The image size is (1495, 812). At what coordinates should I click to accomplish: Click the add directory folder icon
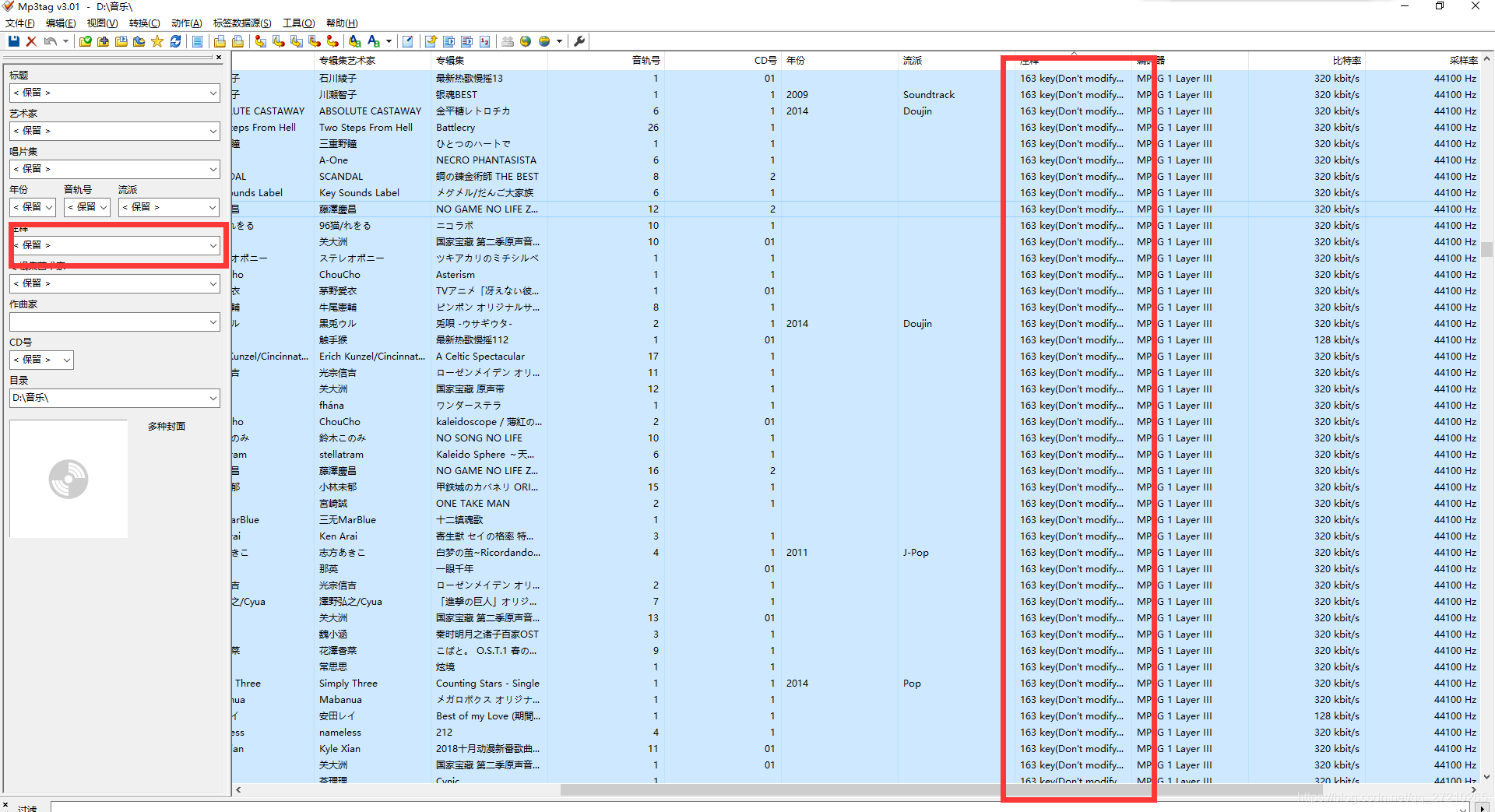[103, 41]
